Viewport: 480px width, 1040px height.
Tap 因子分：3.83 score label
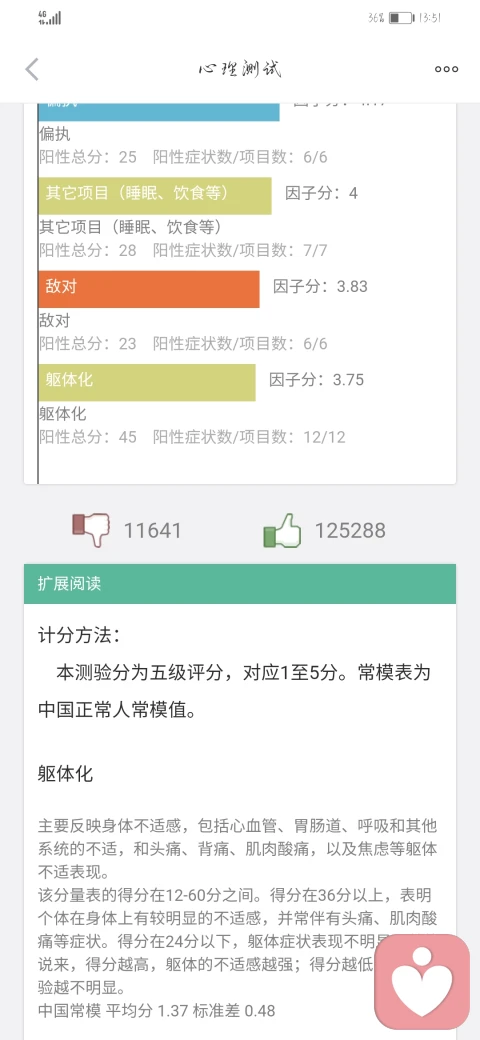(x=320, y=287)
